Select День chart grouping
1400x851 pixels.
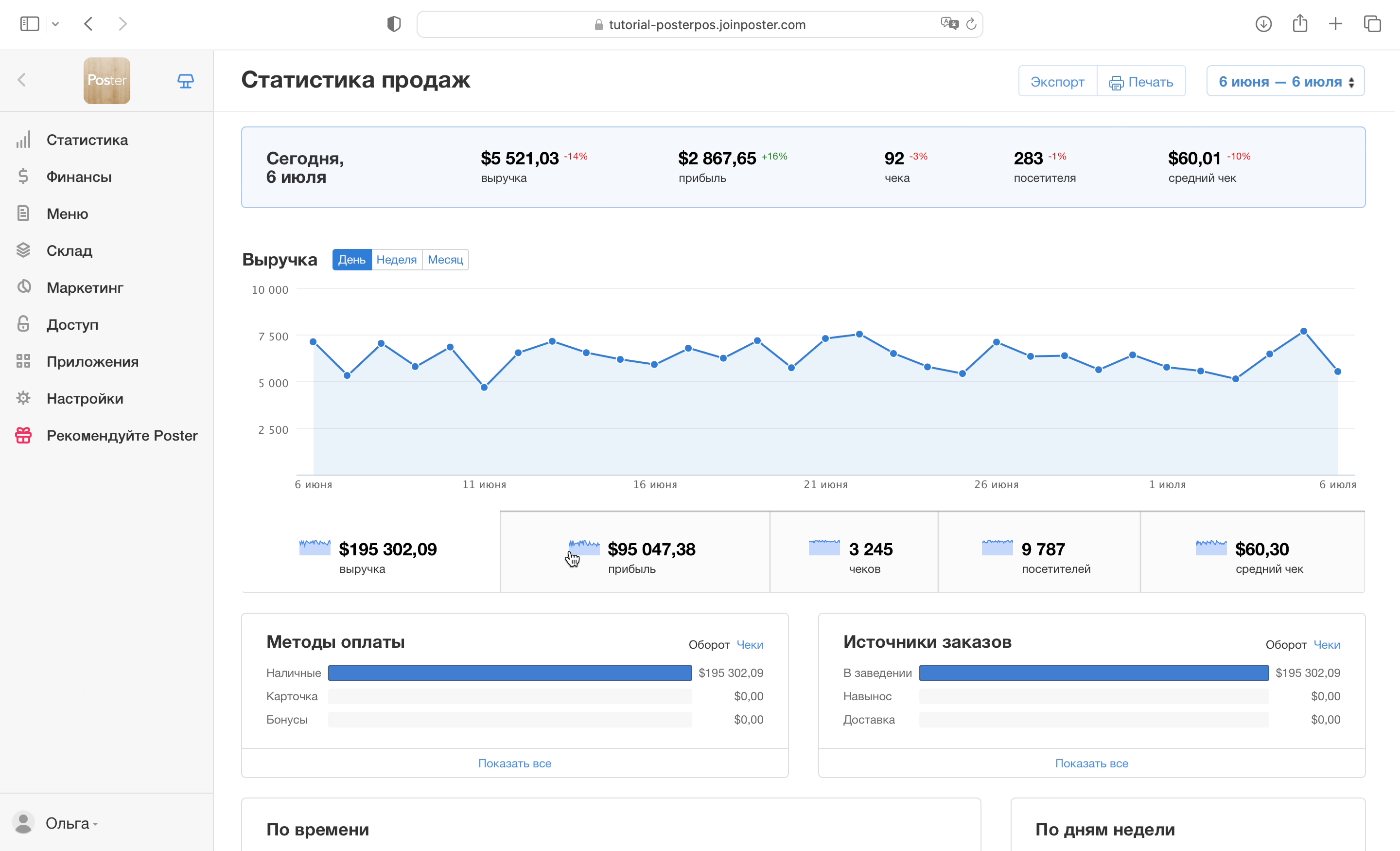[352, 260]
